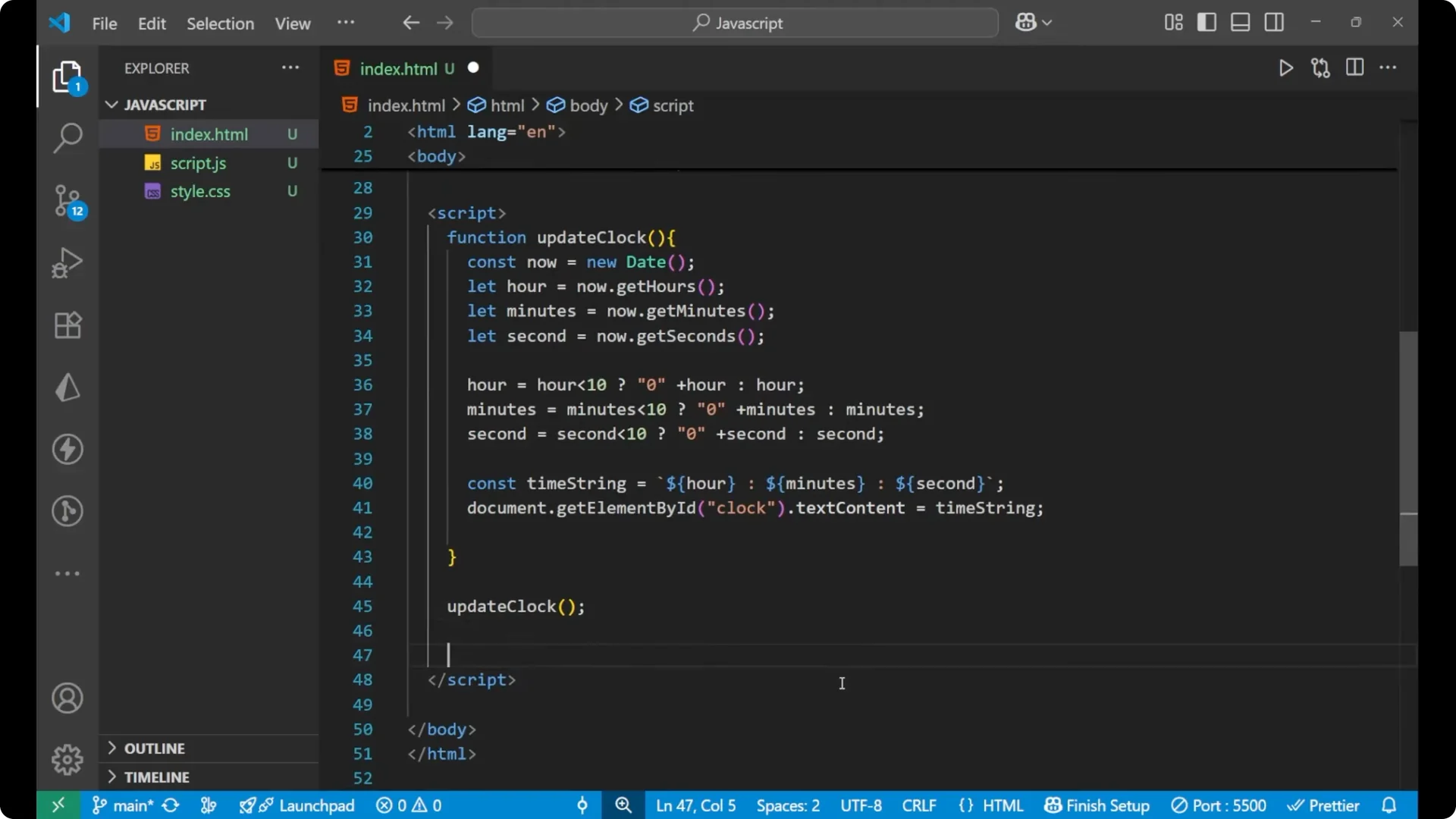
Task: Collapse the JAVASCRIPT folder in Explorer
Action: click(111, 105)
